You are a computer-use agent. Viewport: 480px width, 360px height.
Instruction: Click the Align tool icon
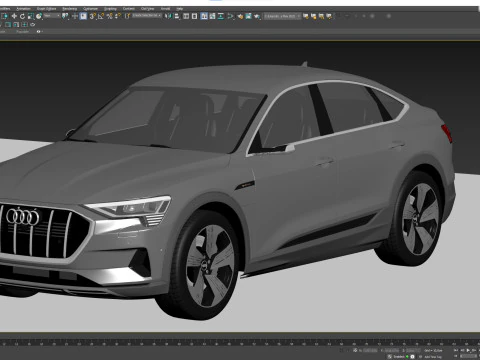[177, 16]
